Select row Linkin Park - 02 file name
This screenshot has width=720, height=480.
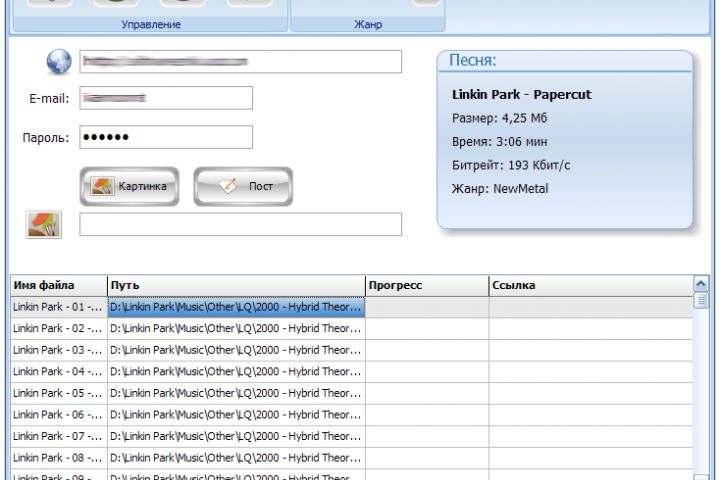pyautogui.click(x=59, y=328)
